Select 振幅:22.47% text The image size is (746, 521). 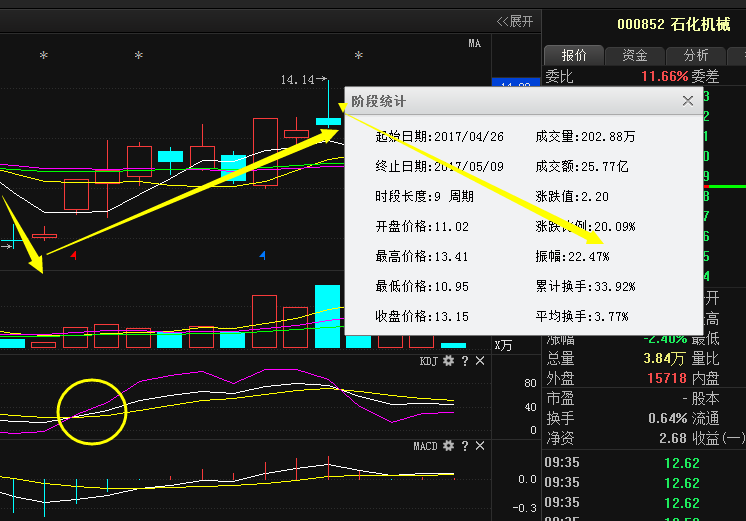(x=572, y=257)
